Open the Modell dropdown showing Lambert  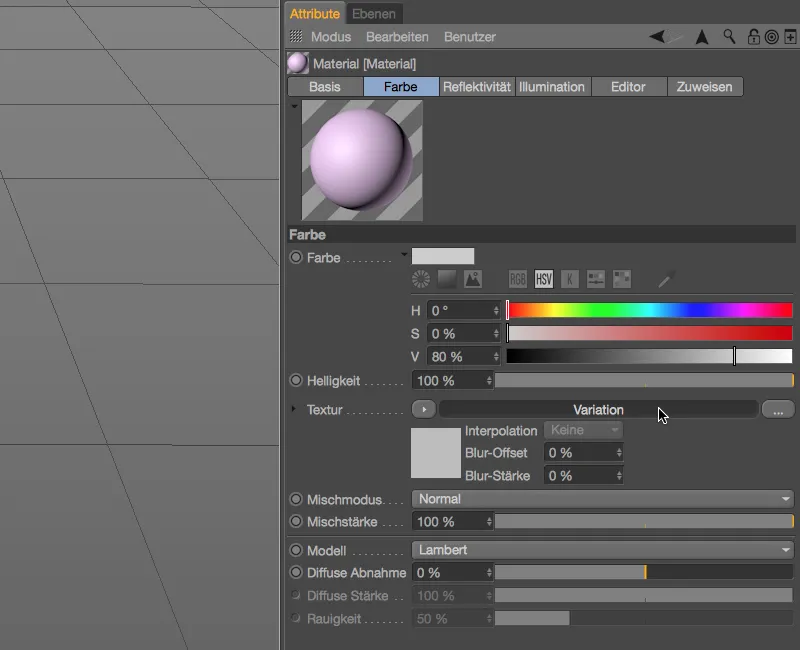602,550
